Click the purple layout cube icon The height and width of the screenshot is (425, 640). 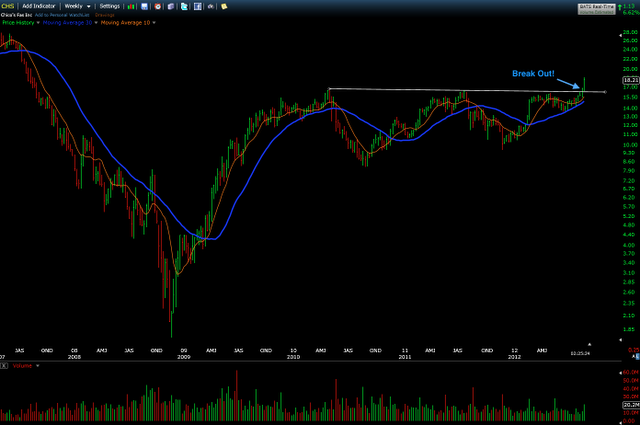pos(171,7)
